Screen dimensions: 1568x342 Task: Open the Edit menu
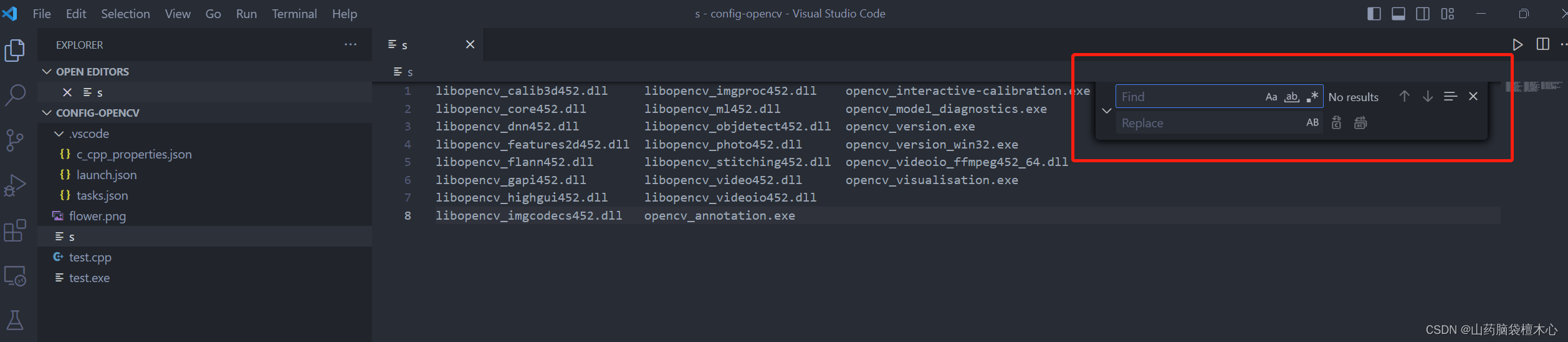[76, 14]
